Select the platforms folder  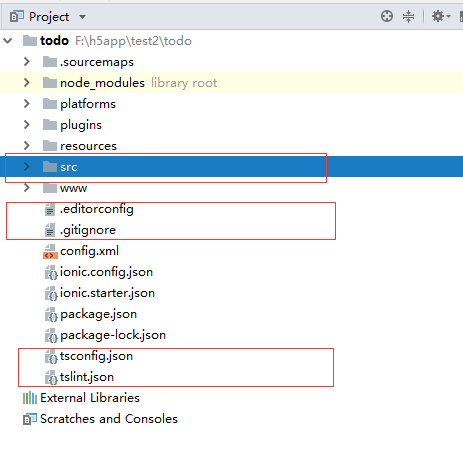(231, 104)
